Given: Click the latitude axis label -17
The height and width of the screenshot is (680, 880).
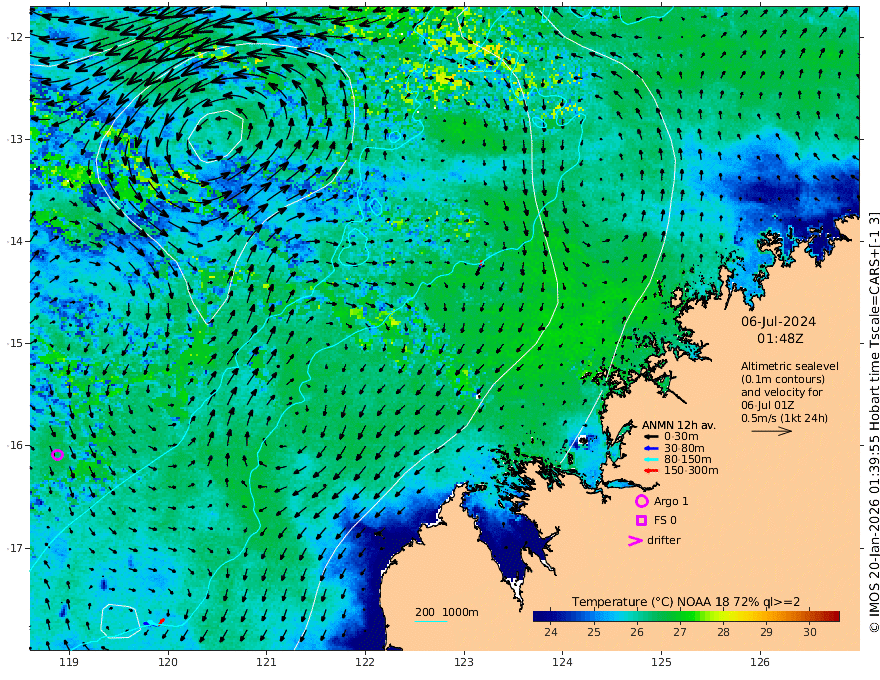Looking at the screenshot, I should (x=14, y=548).
